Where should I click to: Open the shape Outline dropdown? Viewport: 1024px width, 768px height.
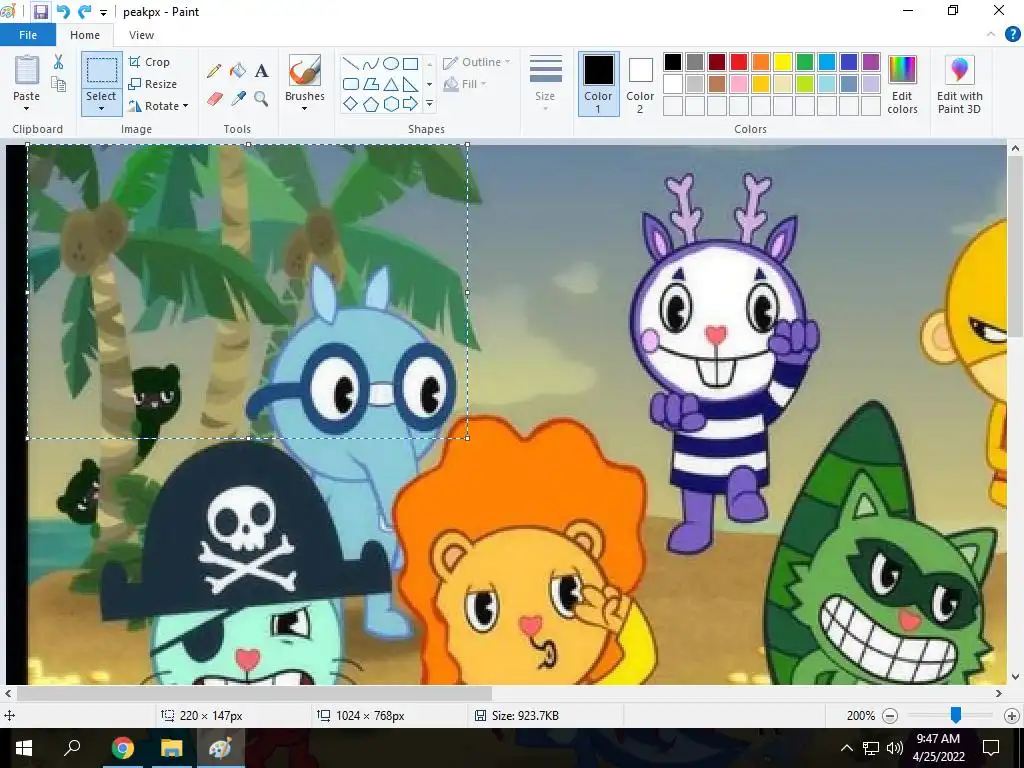click(477, 62)
